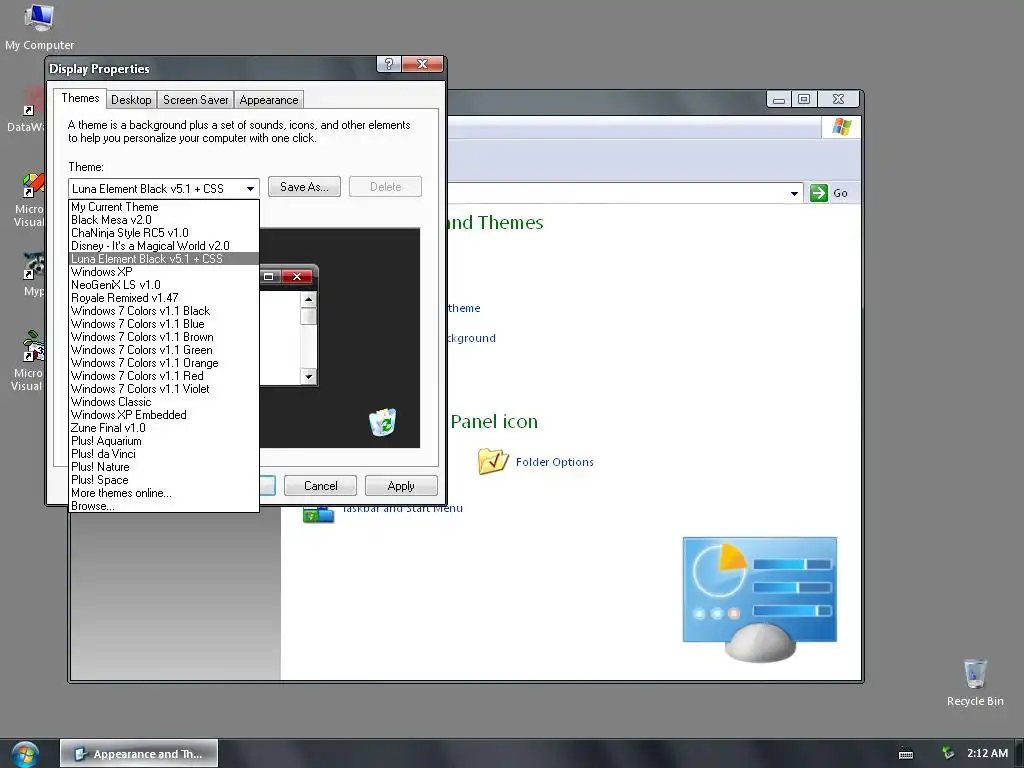This screenshot has width=1024, height=768.
Task: Click the Recycle Bin in theme preview
Action: [x=383, y=423]
